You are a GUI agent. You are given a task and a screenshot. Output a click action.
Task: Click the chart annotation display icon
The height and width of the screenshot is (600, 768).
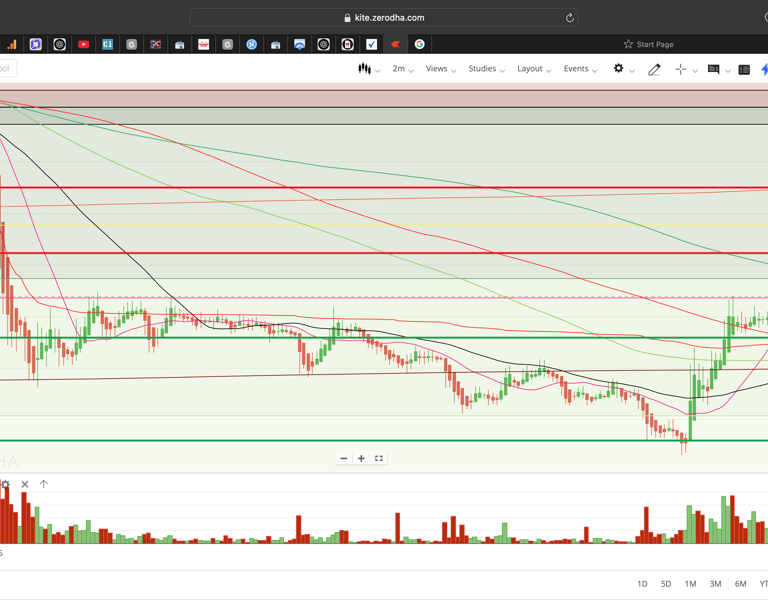714,70
